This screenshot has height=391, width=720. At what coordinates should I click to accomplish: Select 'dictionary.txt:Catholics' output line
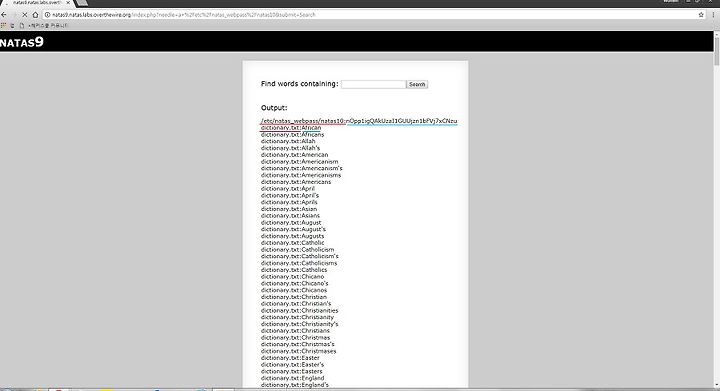point(294,269)
